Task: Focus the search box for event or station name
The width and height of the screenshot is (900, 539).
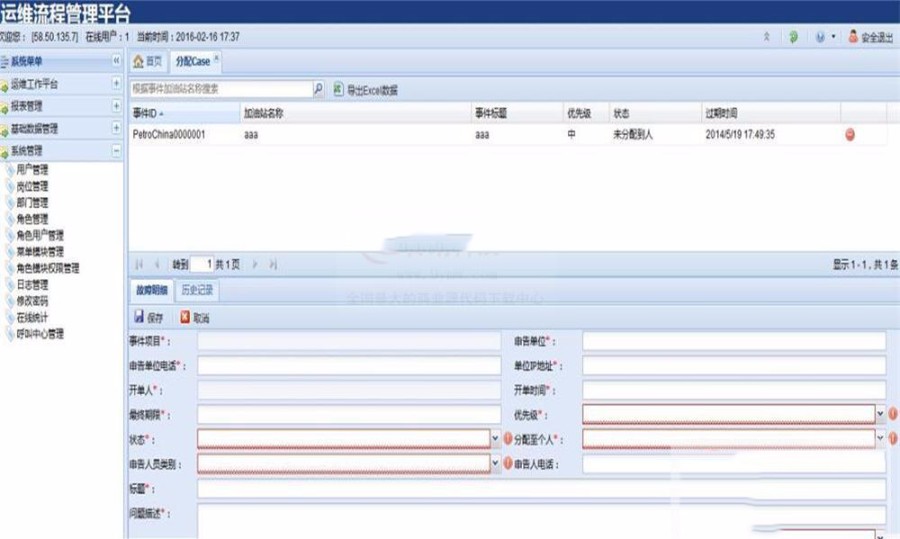Action: [x=221, y=89]
